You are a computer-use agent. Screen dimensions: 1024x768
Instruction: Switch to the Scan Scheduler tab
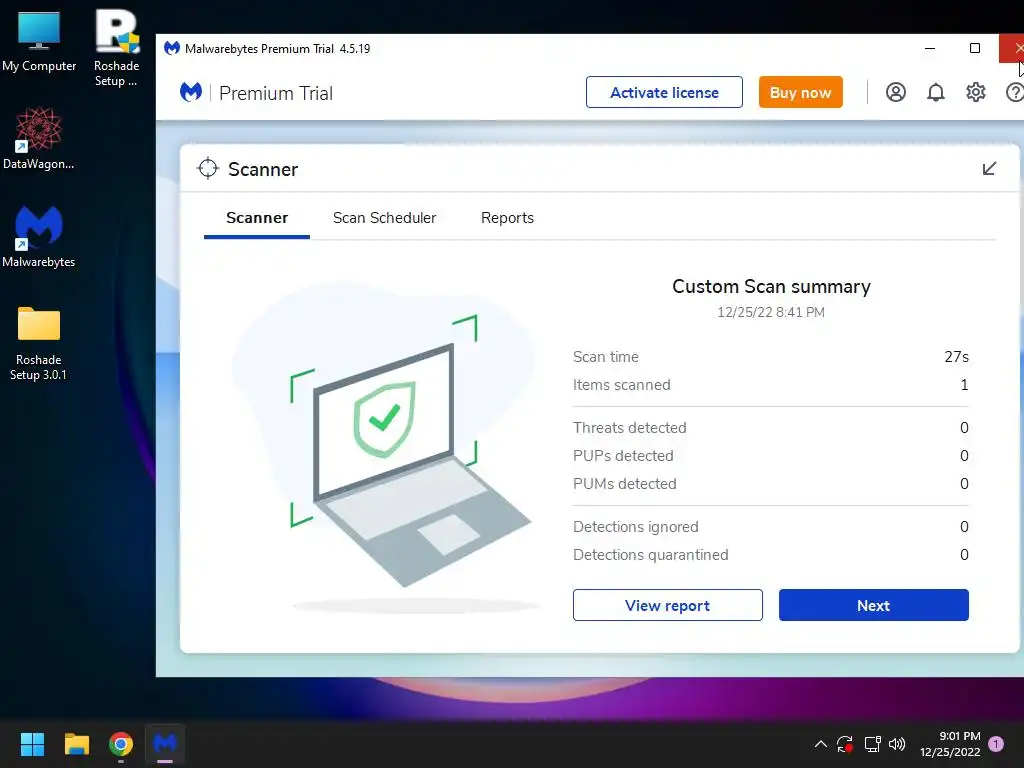(384, 218)
